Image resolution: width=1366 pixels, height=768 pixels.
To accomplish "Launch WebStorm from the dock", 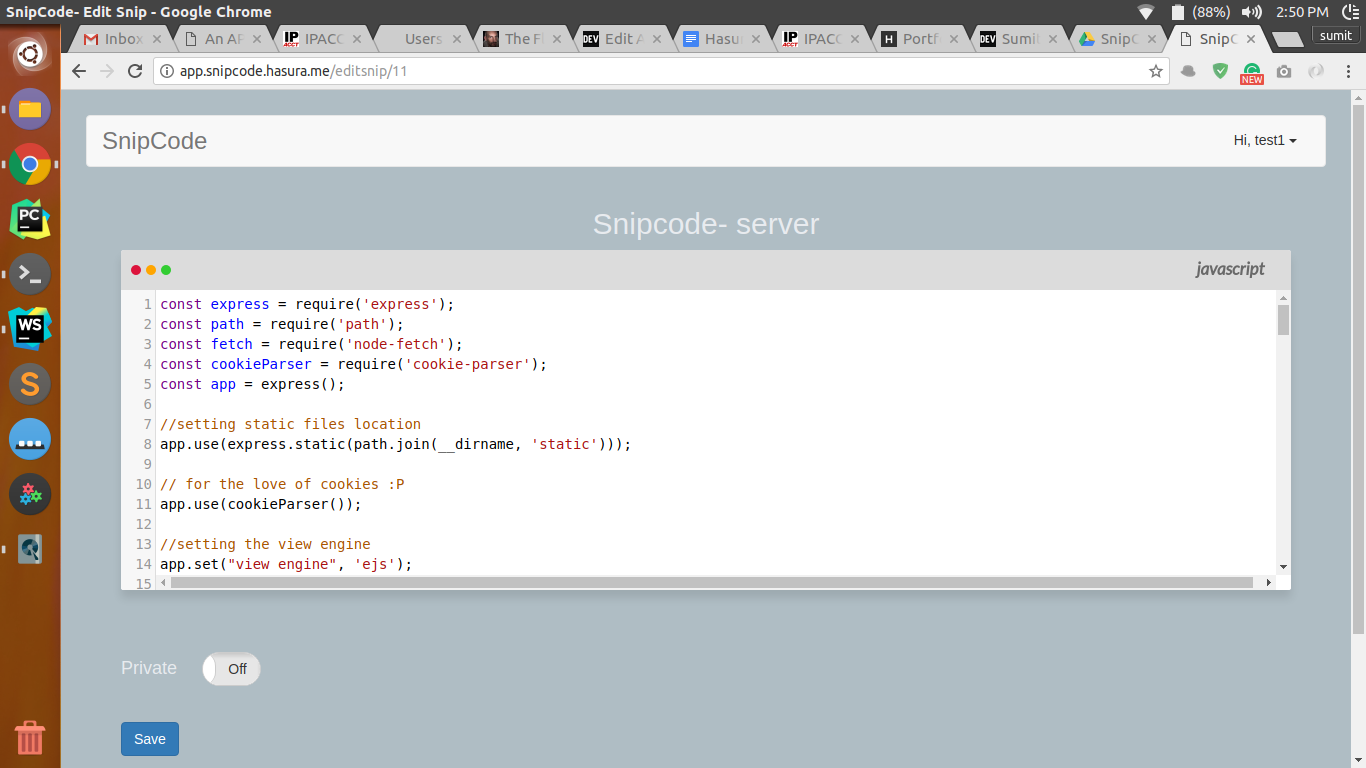I will (30, 328).
